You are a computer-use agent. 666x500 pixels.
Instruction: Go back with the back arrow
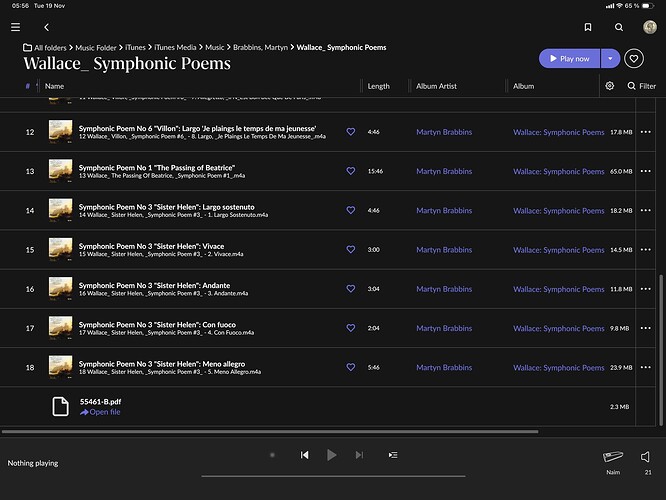[x=46, y=27]
